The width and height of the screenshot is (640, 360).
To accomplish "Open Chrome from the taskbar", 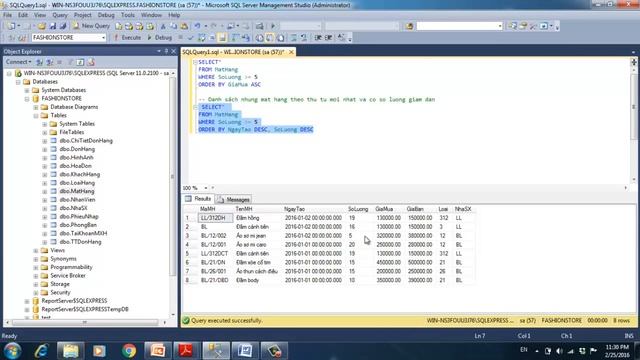I will coord(129,351).
